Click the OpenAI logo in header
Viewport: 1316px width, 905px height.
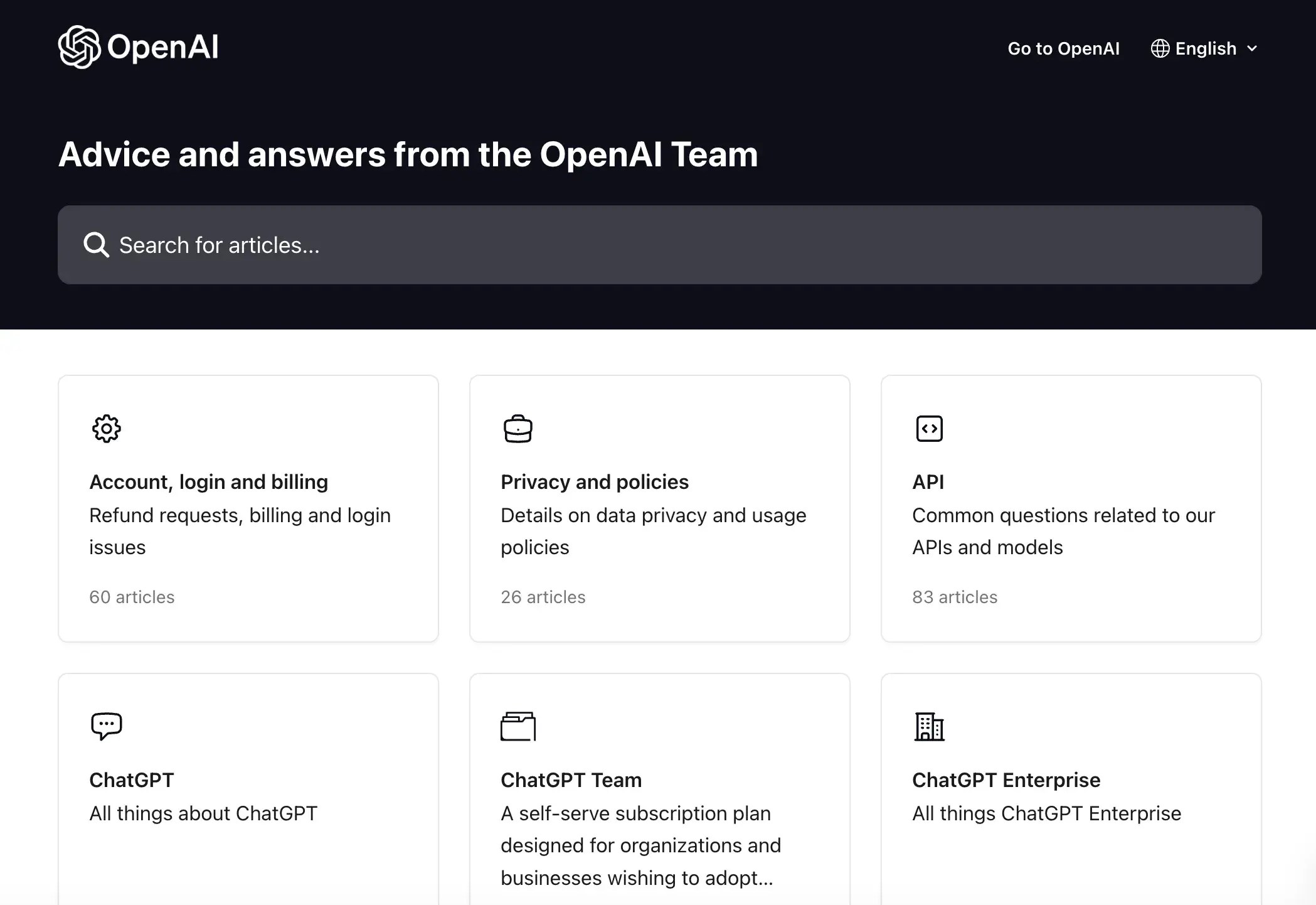[138, 47]
